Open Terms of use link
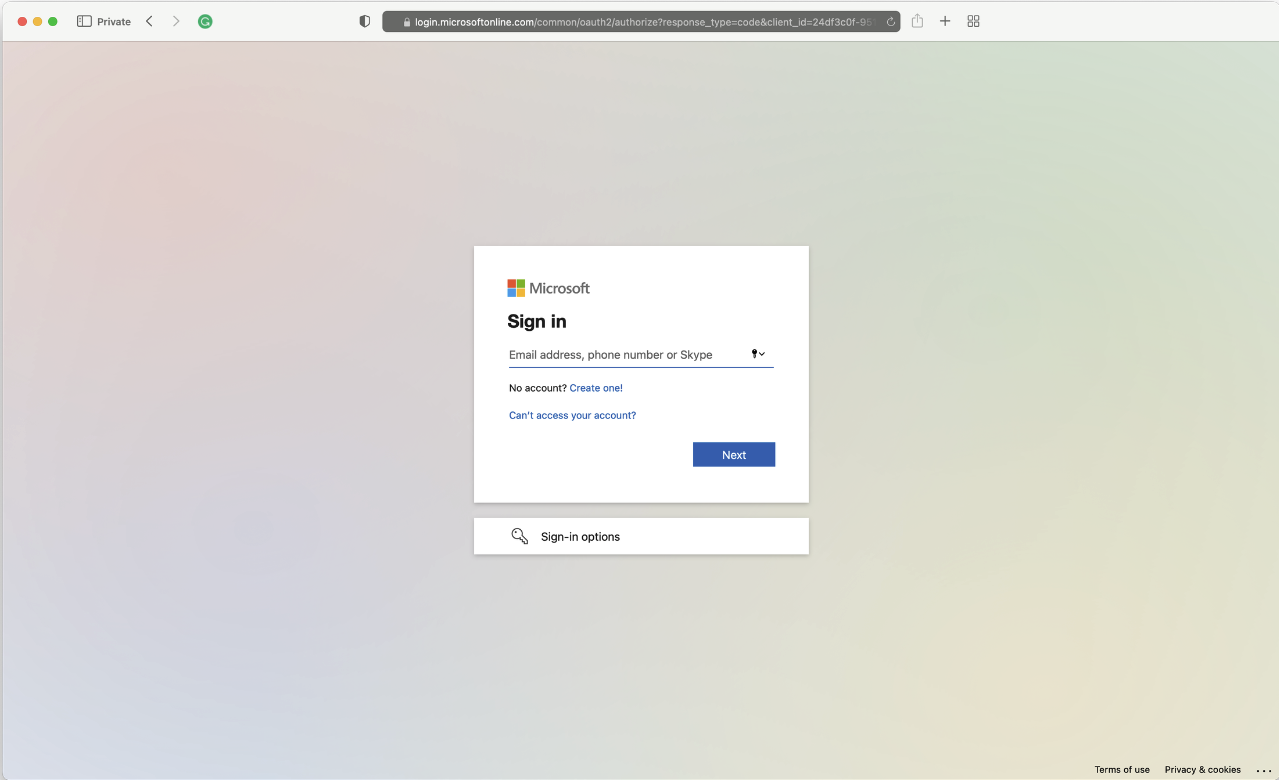The width and height of the screenshot is (1279, 780). pos(1122,770)
